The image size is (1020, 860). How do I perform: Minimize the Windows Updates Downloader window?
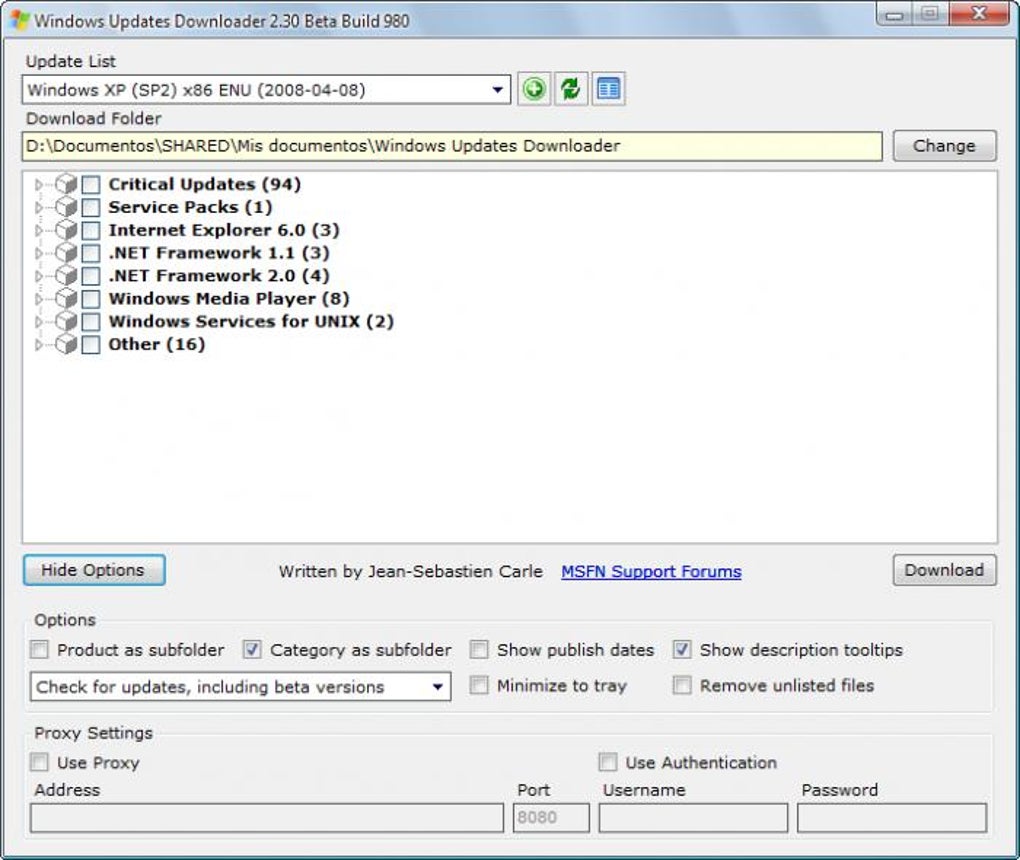pyautogui.click(x=894, y=14)
